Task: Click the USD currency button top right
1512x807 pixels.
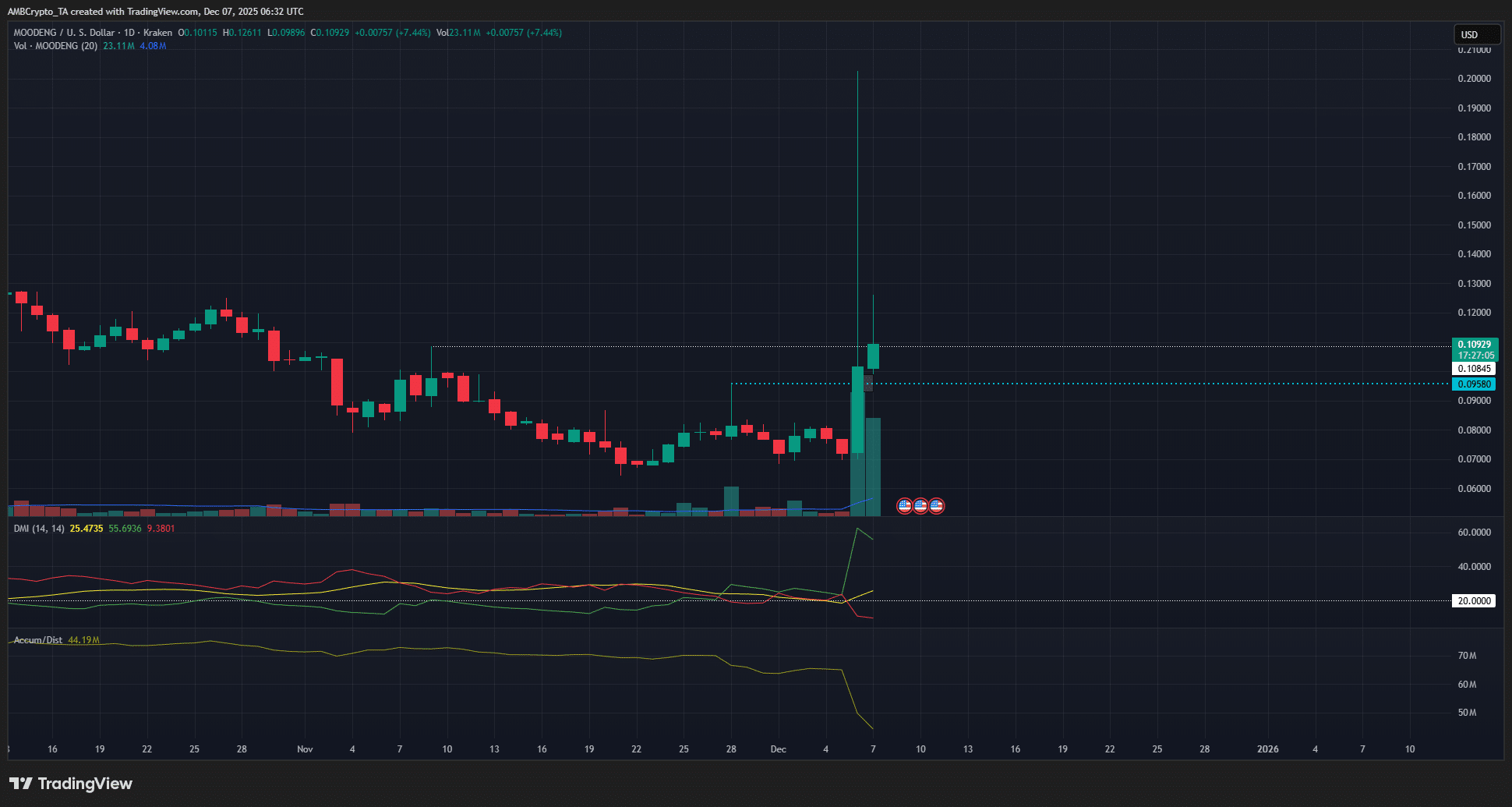Action: (x=1477, y=34)
